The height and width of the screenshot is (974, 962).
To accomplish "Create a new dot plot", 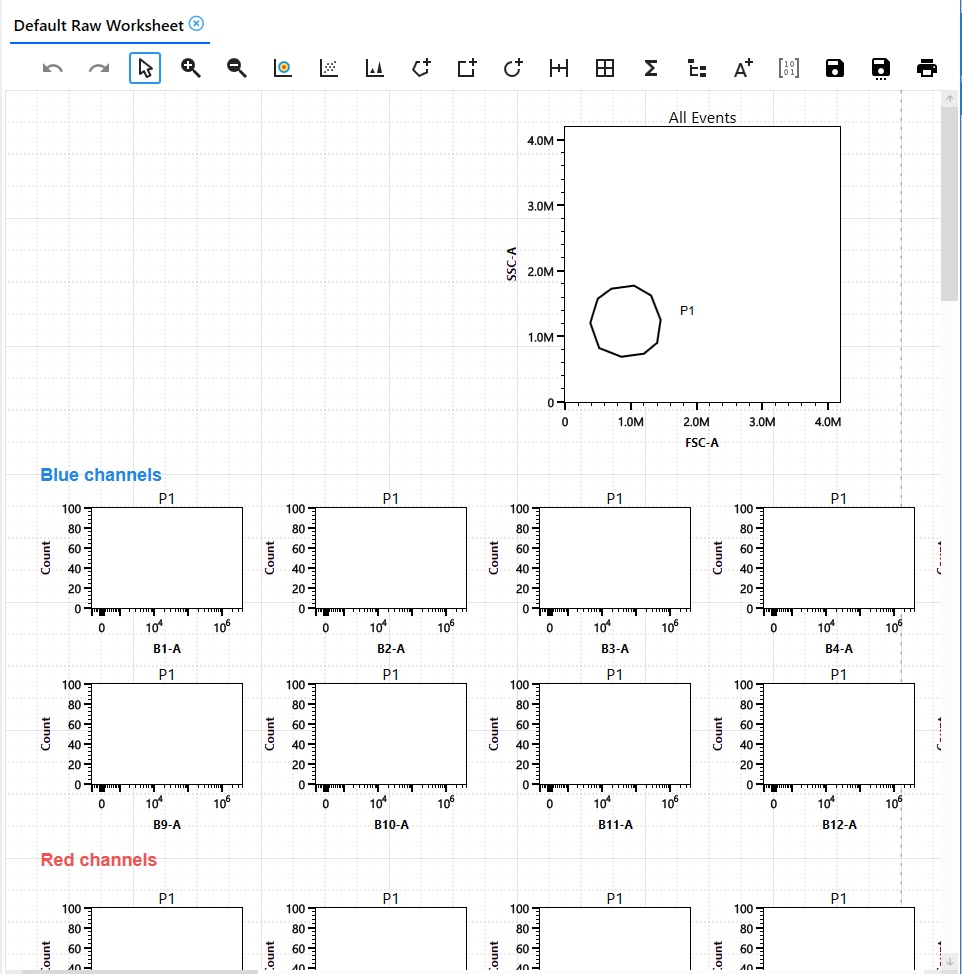I will tap(328, 68).
